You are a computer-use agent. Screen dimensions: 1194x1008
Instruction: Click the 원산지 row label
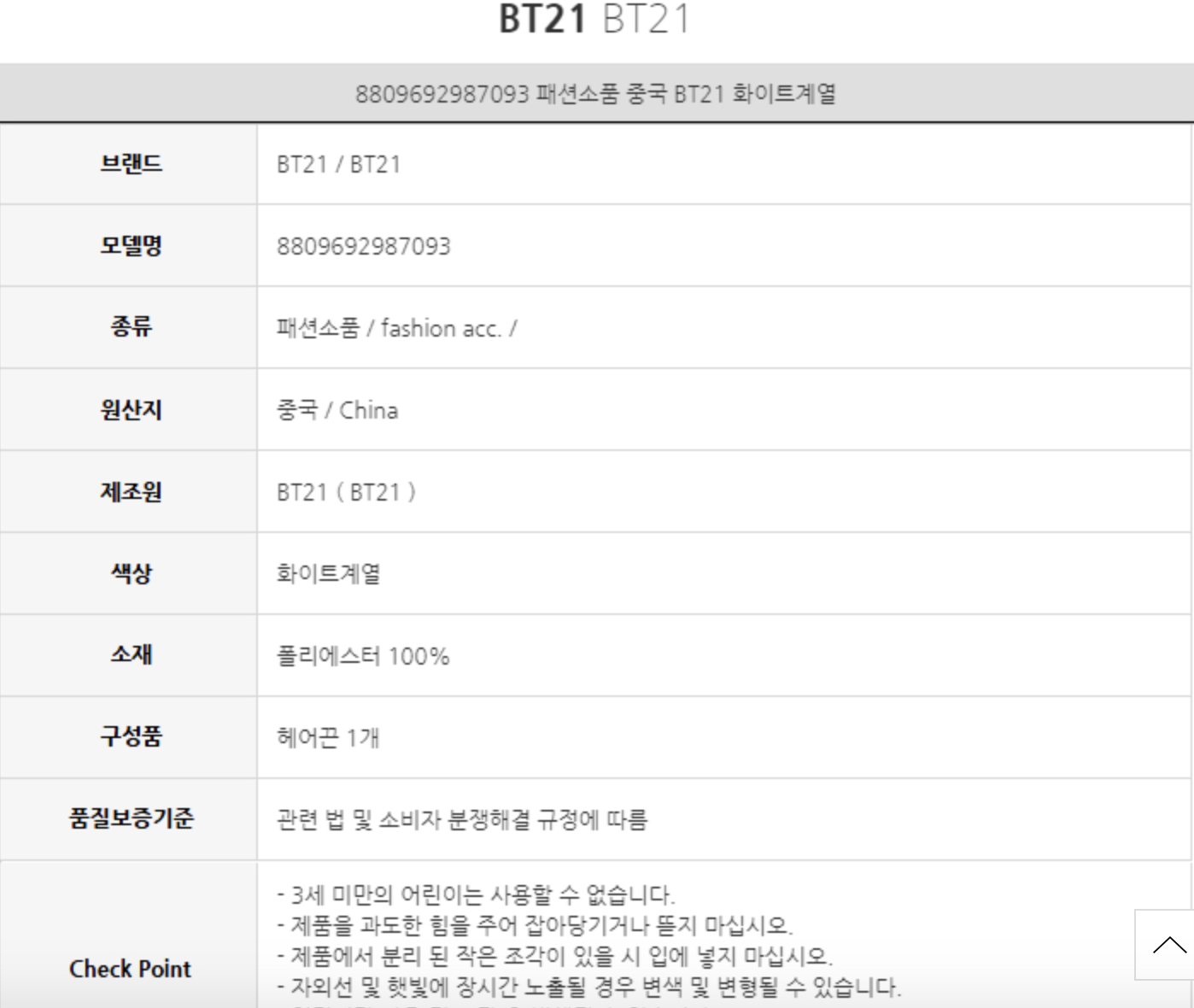click(x=131, y=410)
